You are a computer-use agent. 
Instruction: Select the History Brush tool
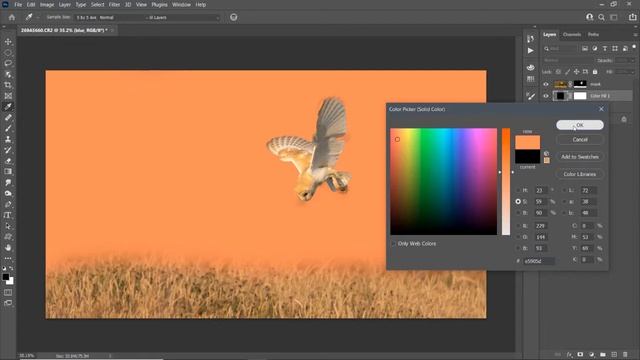tap(8, 150)
